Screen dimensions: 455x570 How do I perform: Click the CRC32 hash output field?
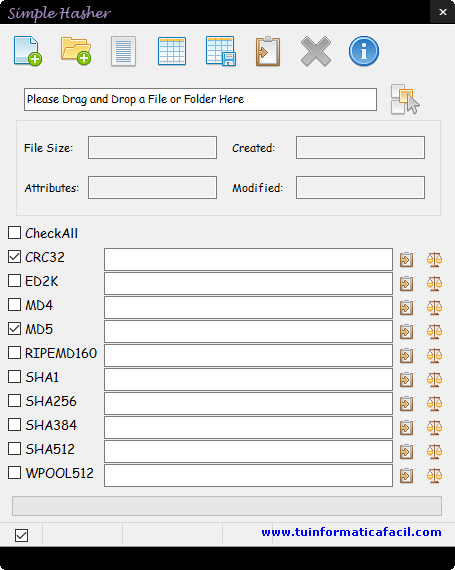248,260
